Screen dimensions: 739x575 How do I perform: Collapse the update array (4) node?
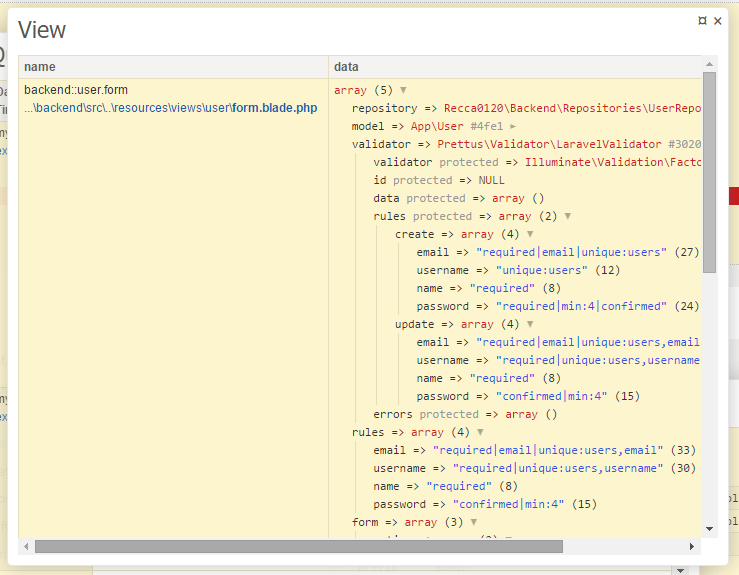[530, 324]
